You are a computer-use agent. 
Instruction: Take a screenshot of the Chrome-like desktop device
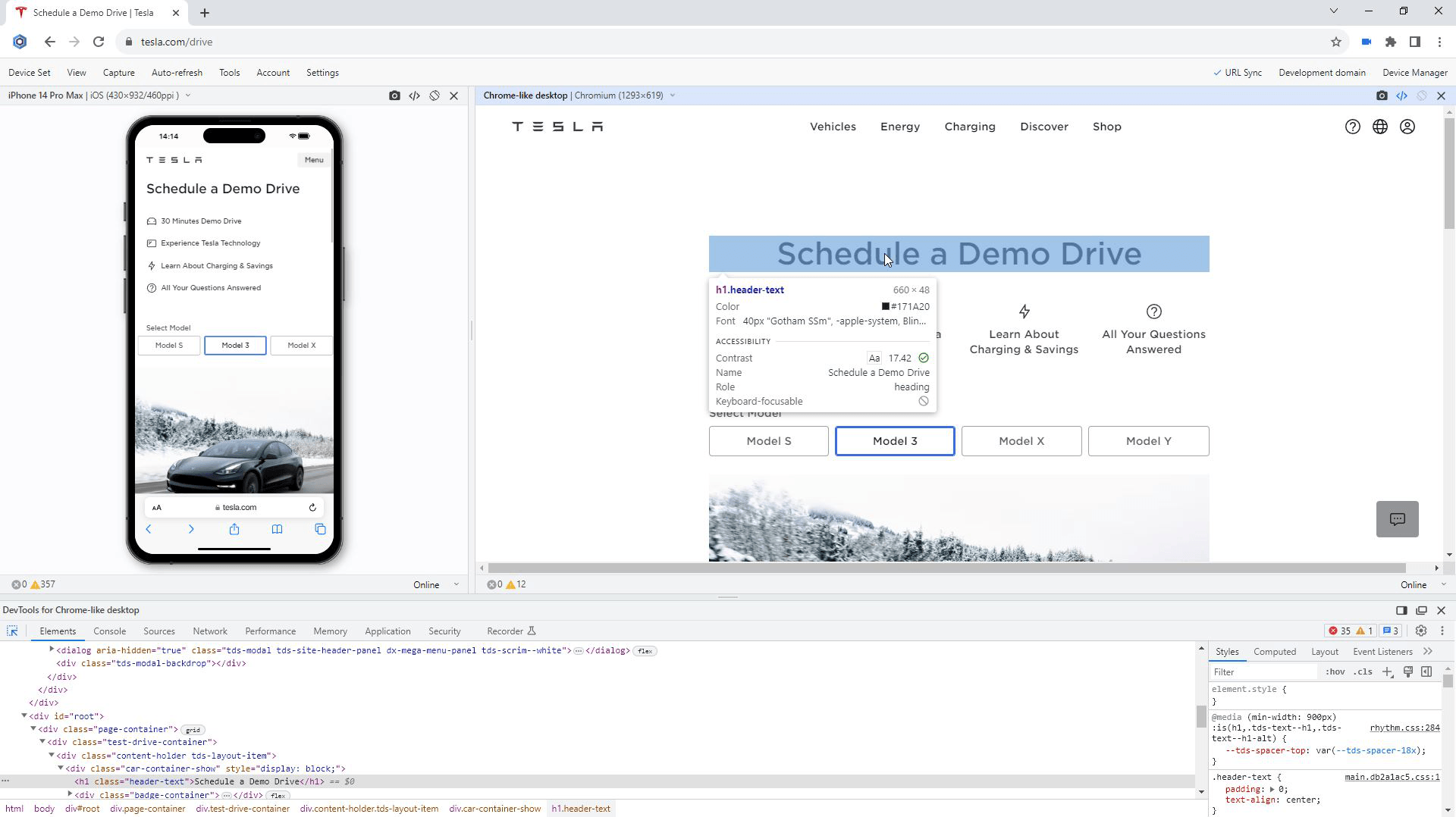point(1383,95)
